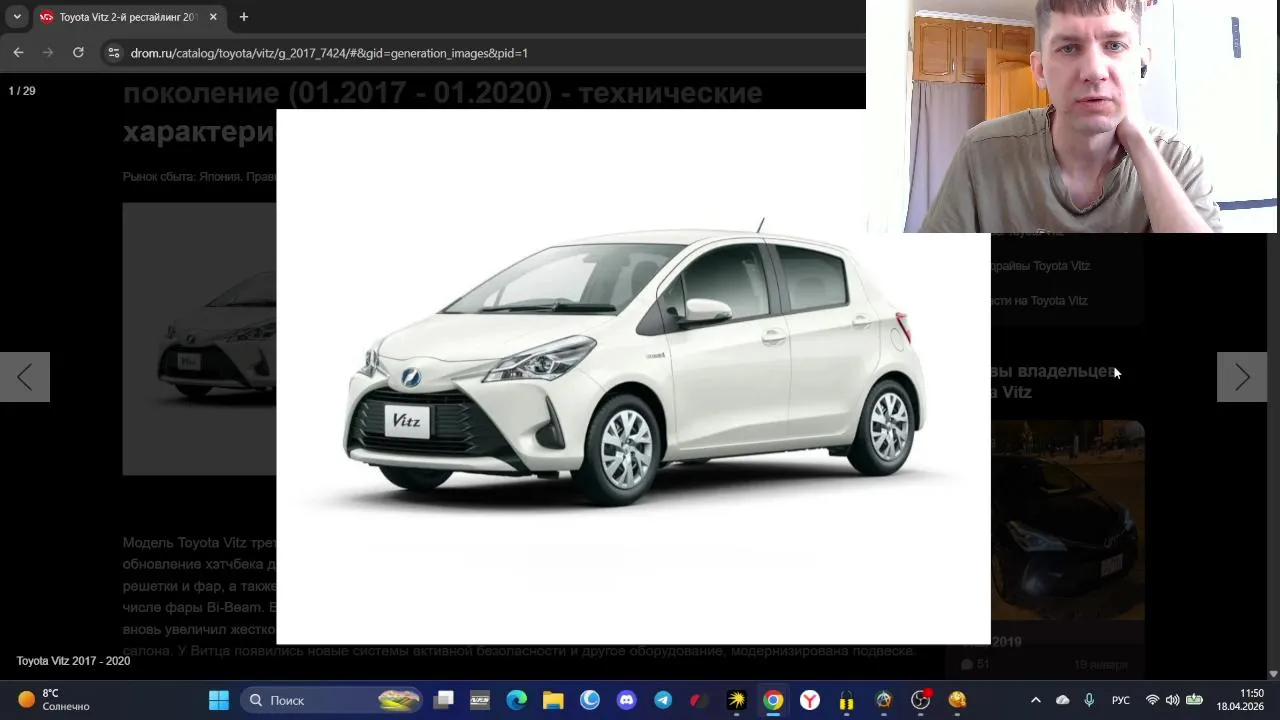Viewport: 1280px width, 720px height.
Task: Open Yandex Browser from taskbar
Action: click(x=810, y=700)
